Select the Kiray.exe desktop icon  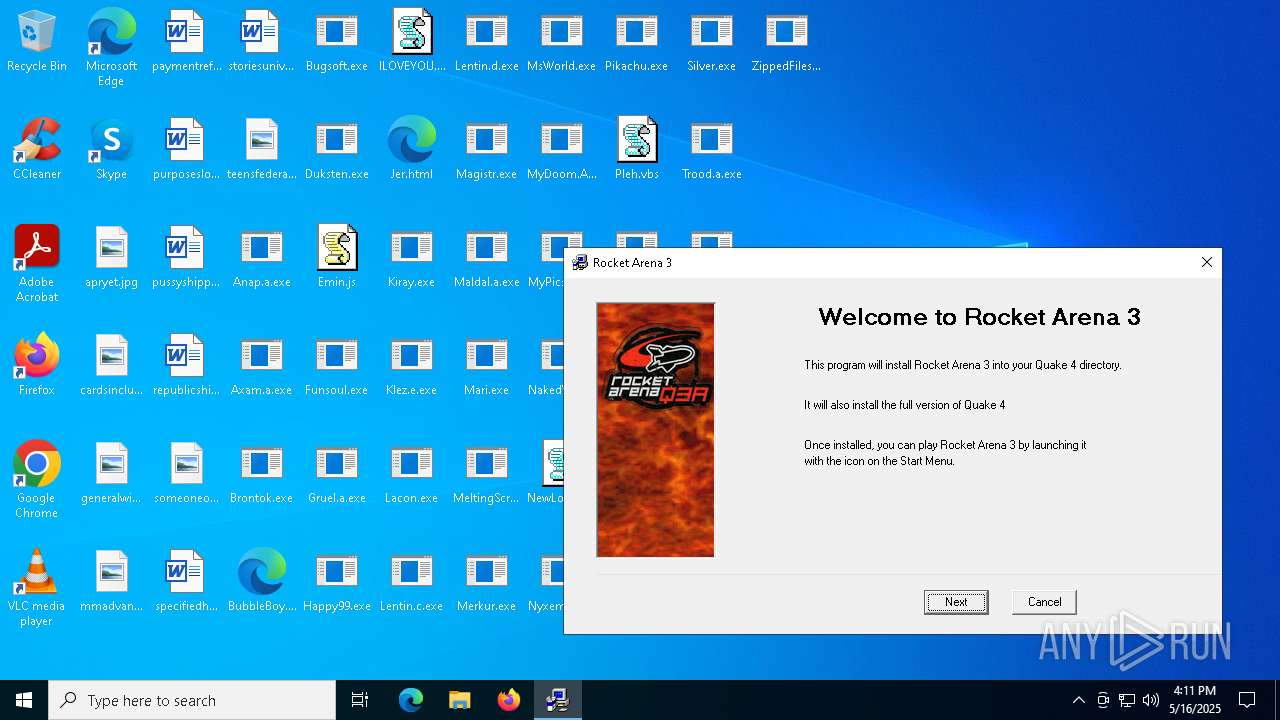[411, 257]
